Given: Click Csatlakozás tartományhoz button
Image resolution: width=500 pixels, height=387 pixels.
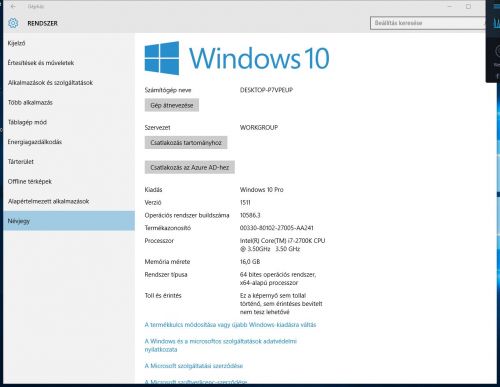Looking at the screenshot, I should pyautogui.click(x=186, y=142).
